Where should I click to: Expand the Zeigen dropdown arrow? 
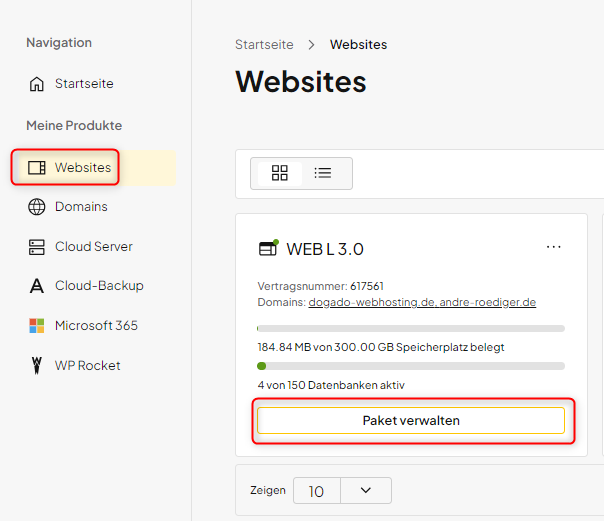(x=366, y=490)
